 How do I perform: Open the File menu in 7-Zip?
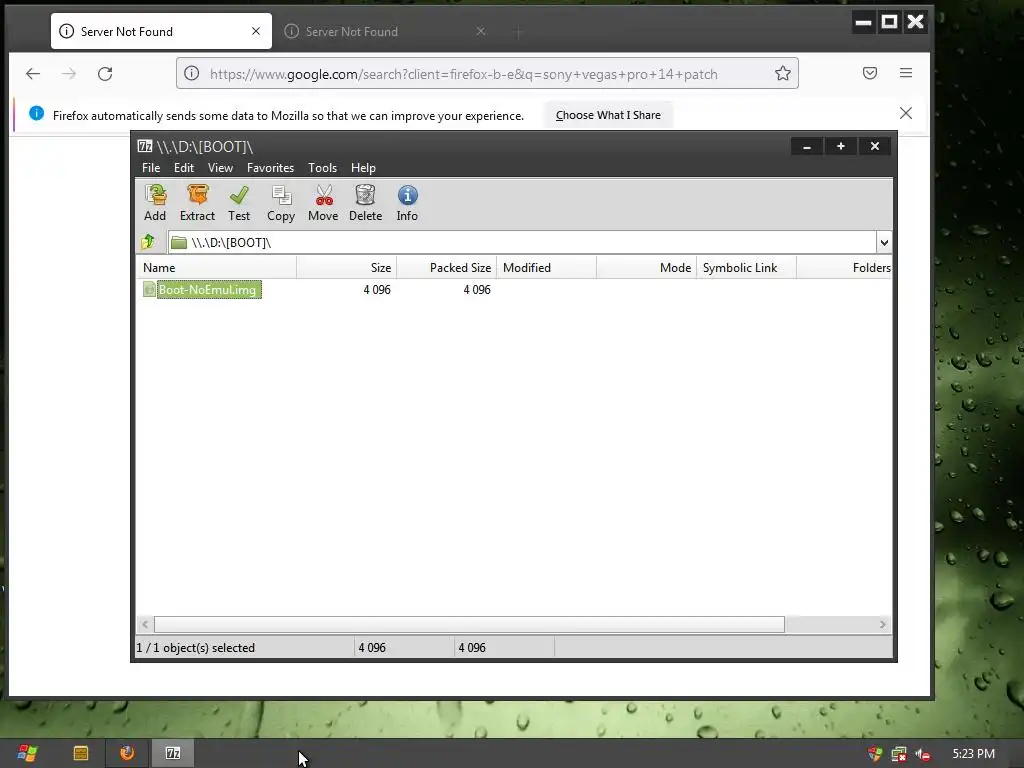click(x=151, y=168)
